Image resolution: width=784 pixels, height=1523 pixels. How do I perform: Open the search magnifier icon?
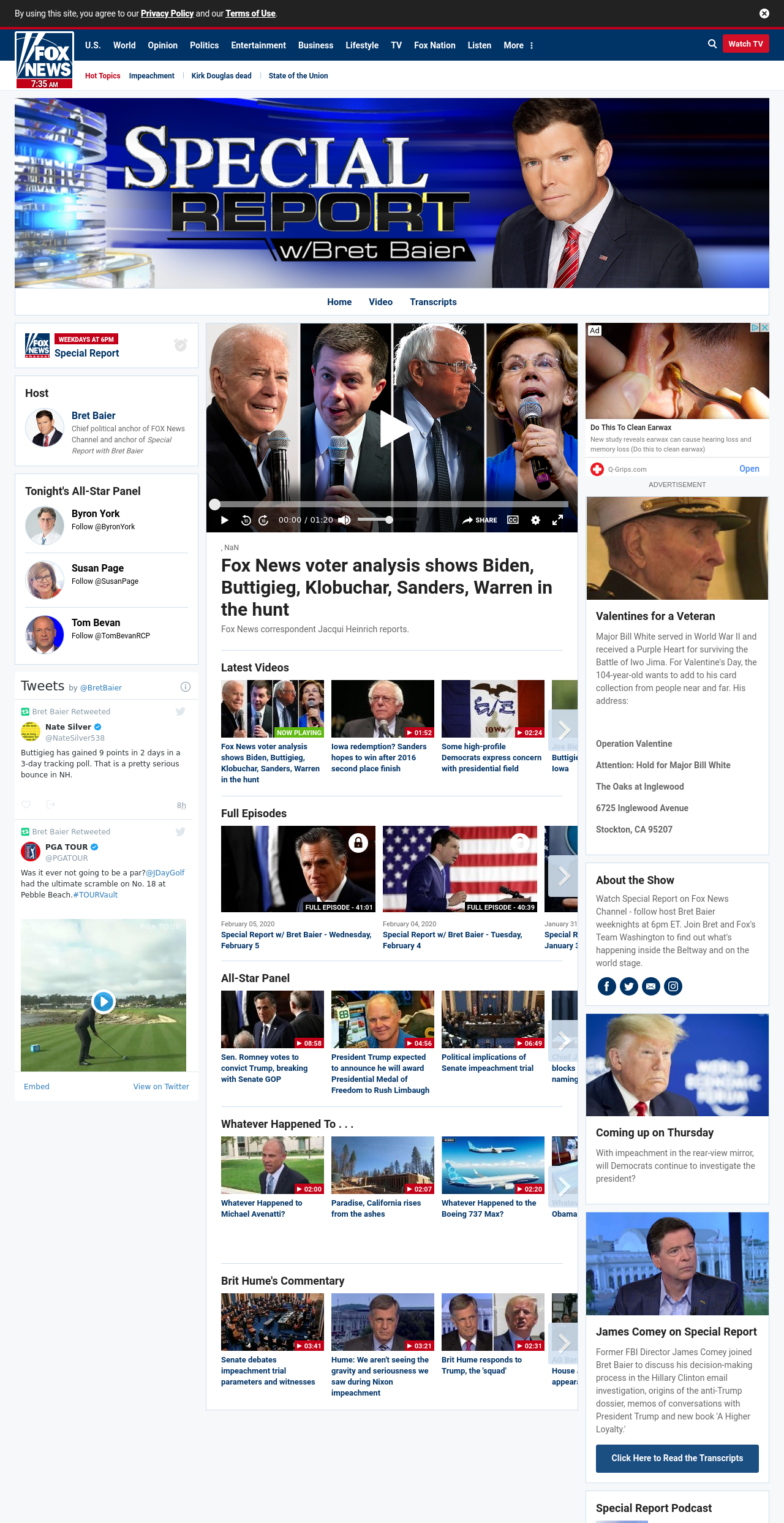(x=712, y=44)
